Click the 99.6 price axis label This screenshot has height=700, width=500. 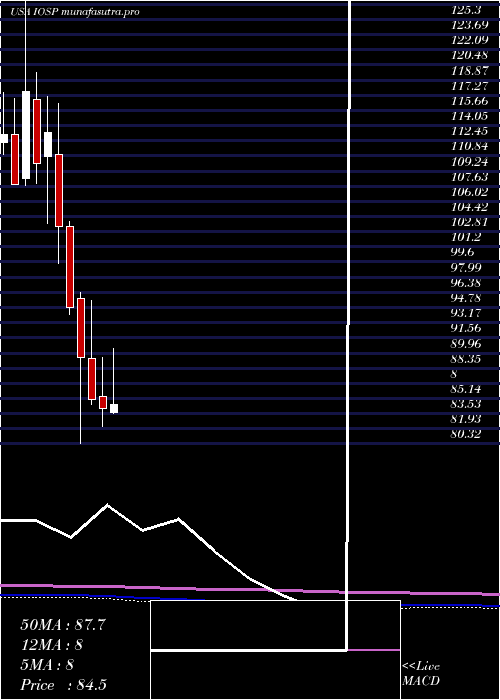click(x=462, y=252)
